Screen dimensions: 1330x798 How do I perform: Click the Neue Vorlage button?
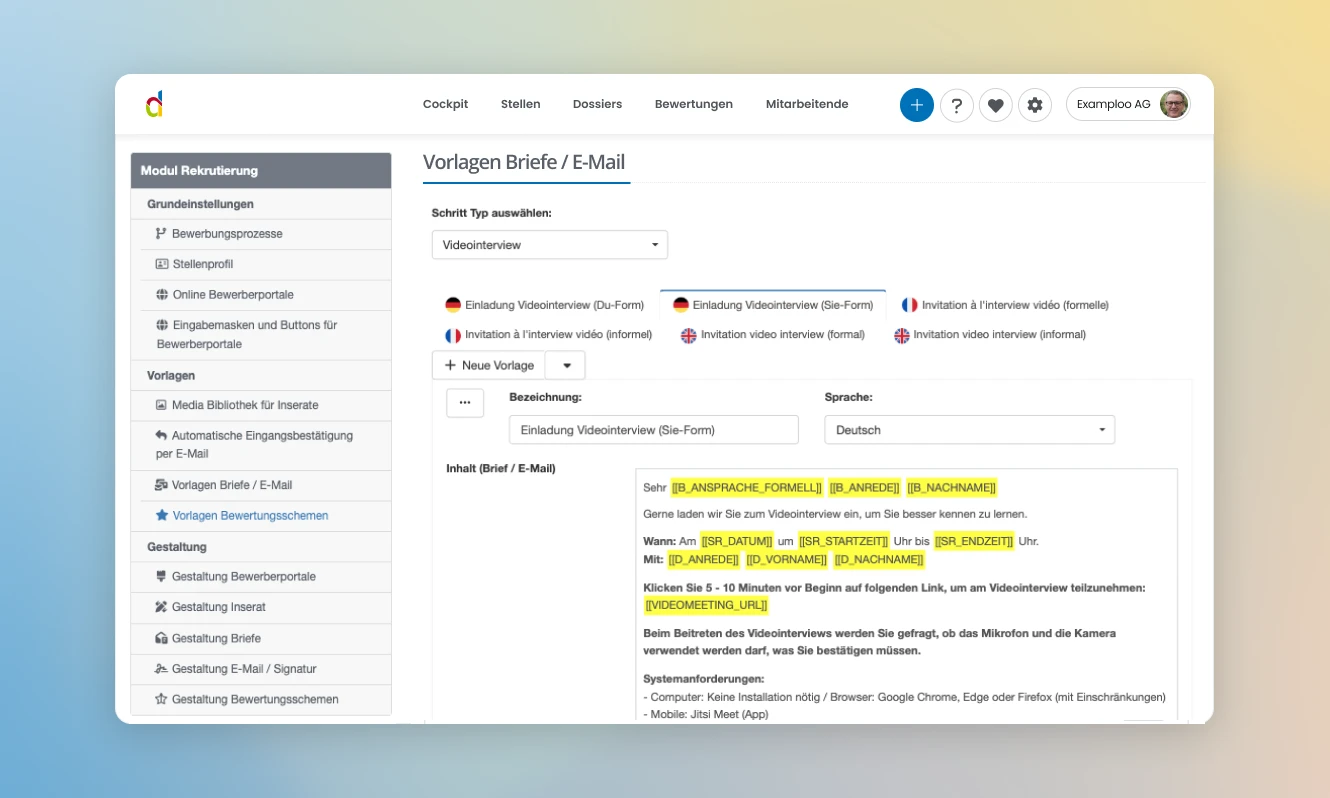(x=490, y=365)
